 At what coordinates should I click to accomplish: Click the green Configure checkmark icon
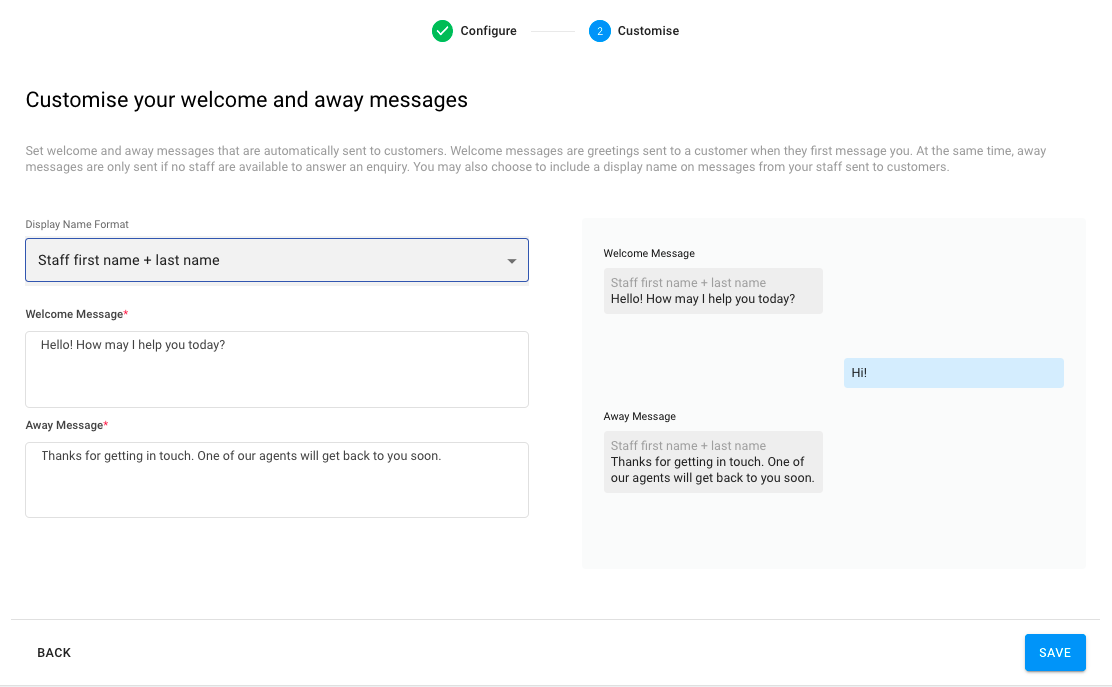coord(442,31)
